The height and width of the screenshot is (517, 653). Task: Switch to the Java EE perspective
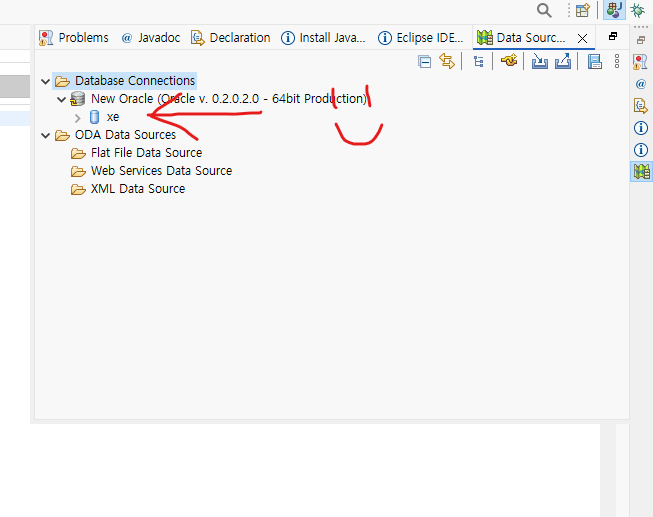click(614, 10)
